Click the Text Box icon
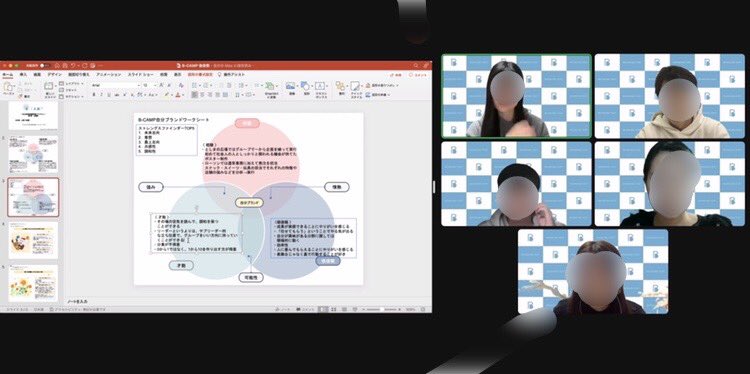 point(320,86)
